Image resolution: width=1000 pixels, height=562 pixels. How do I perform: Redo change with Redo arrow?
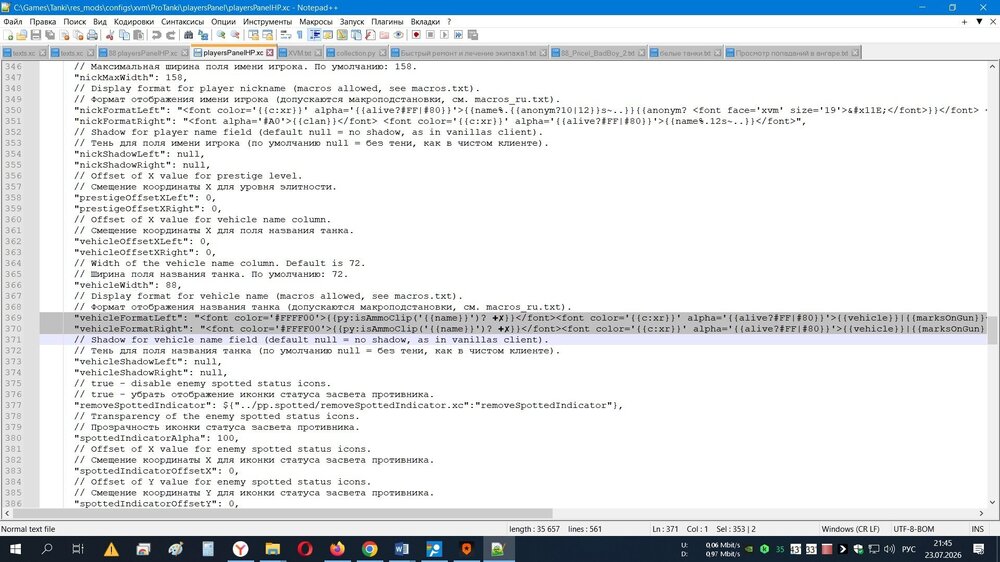171,35
